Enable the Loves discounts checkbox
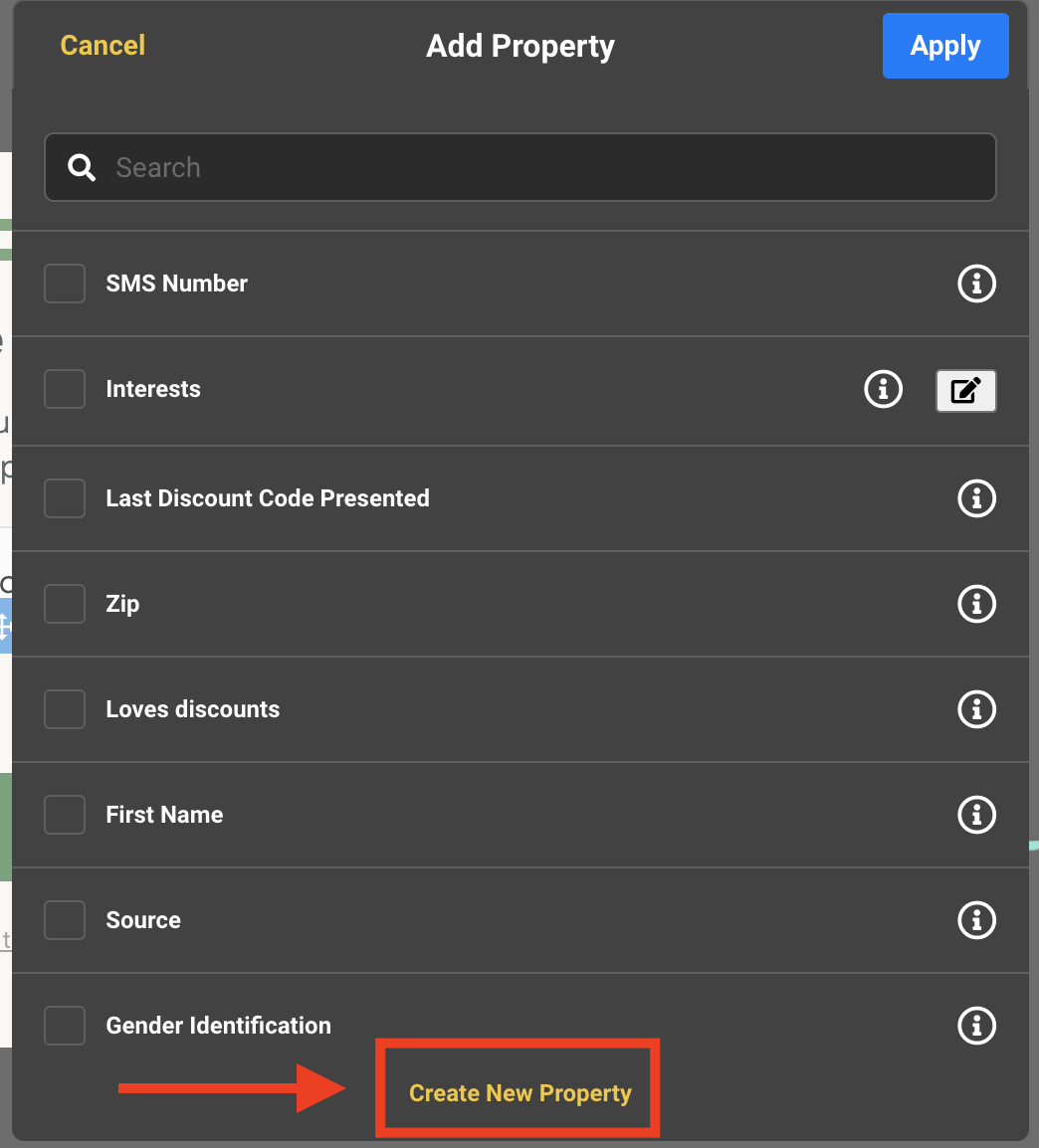 (x=65, y=709)
